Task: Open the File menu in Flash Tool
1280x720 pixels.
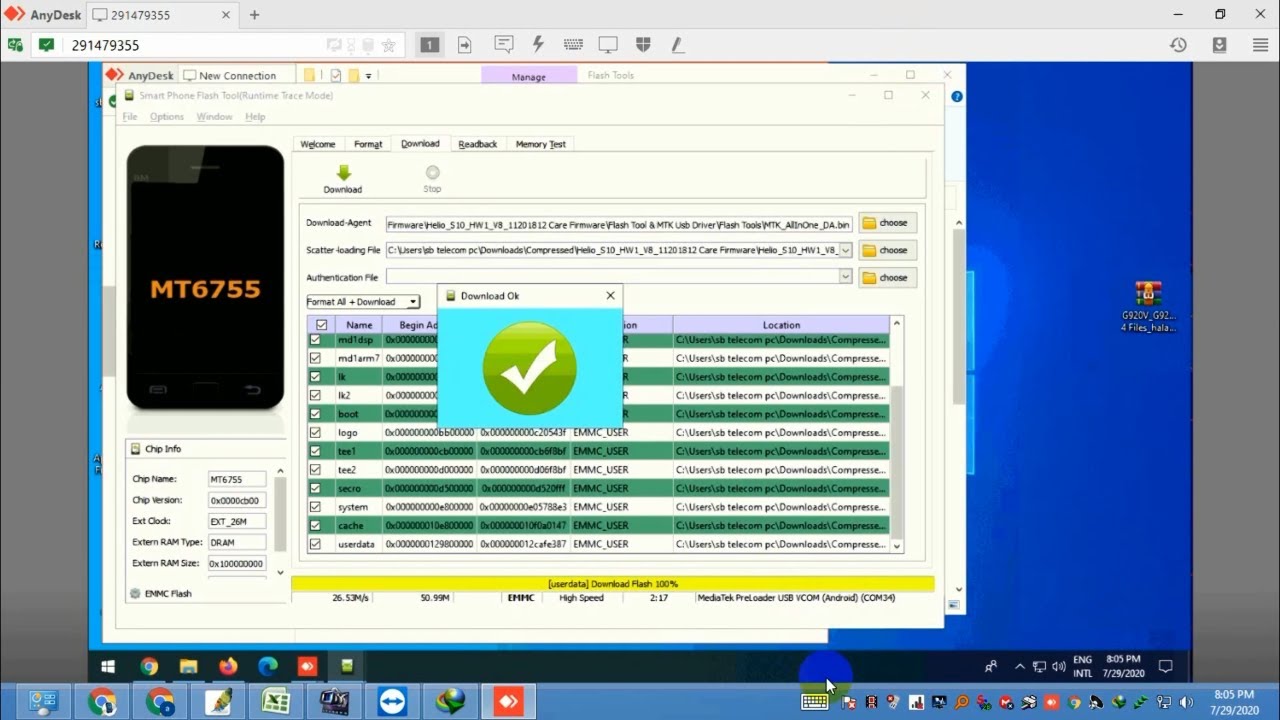Action: 130,117
